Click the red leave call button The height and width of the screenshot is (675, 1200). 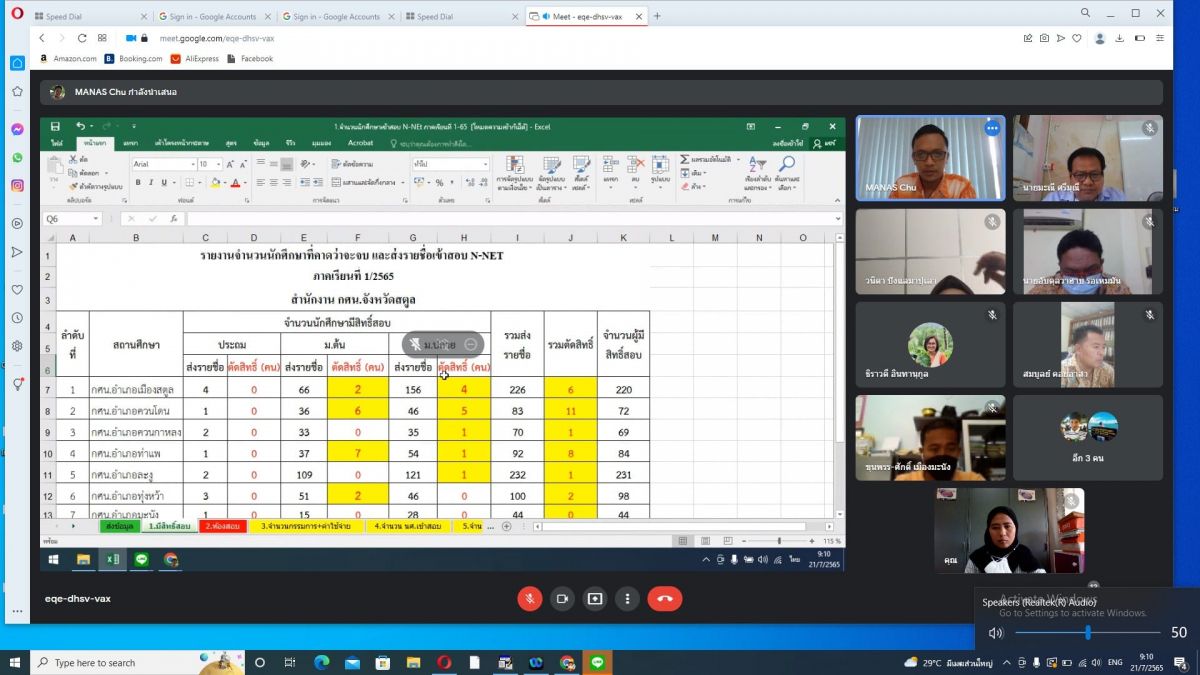664,598
